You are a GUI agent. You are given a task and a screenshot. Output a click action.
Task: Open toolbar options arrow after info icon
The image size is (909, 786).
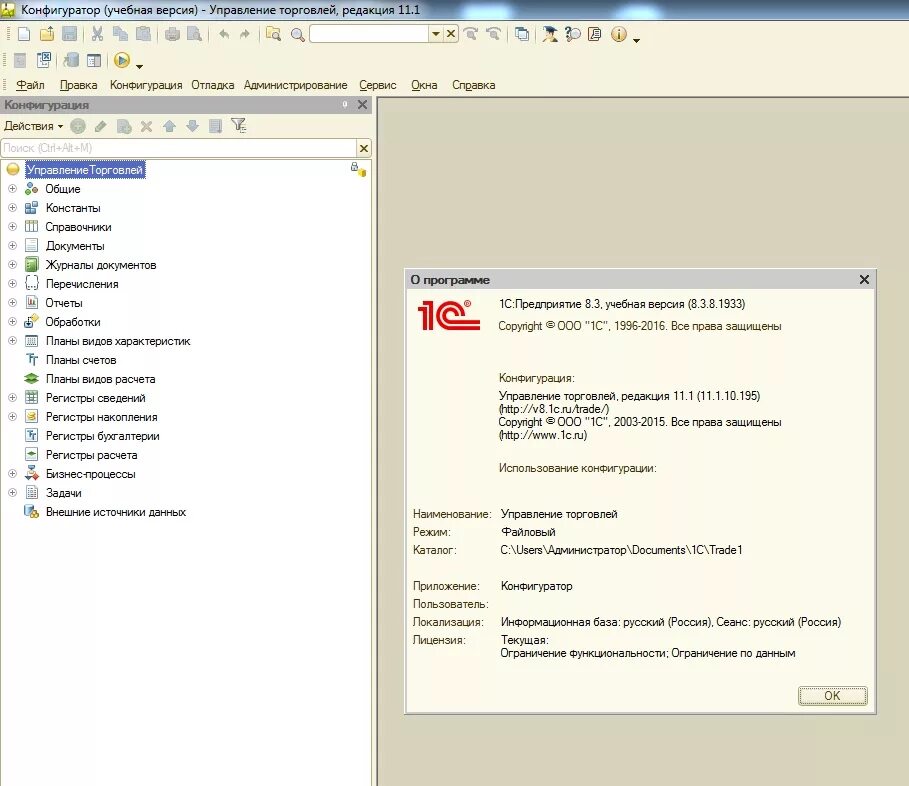637,40
